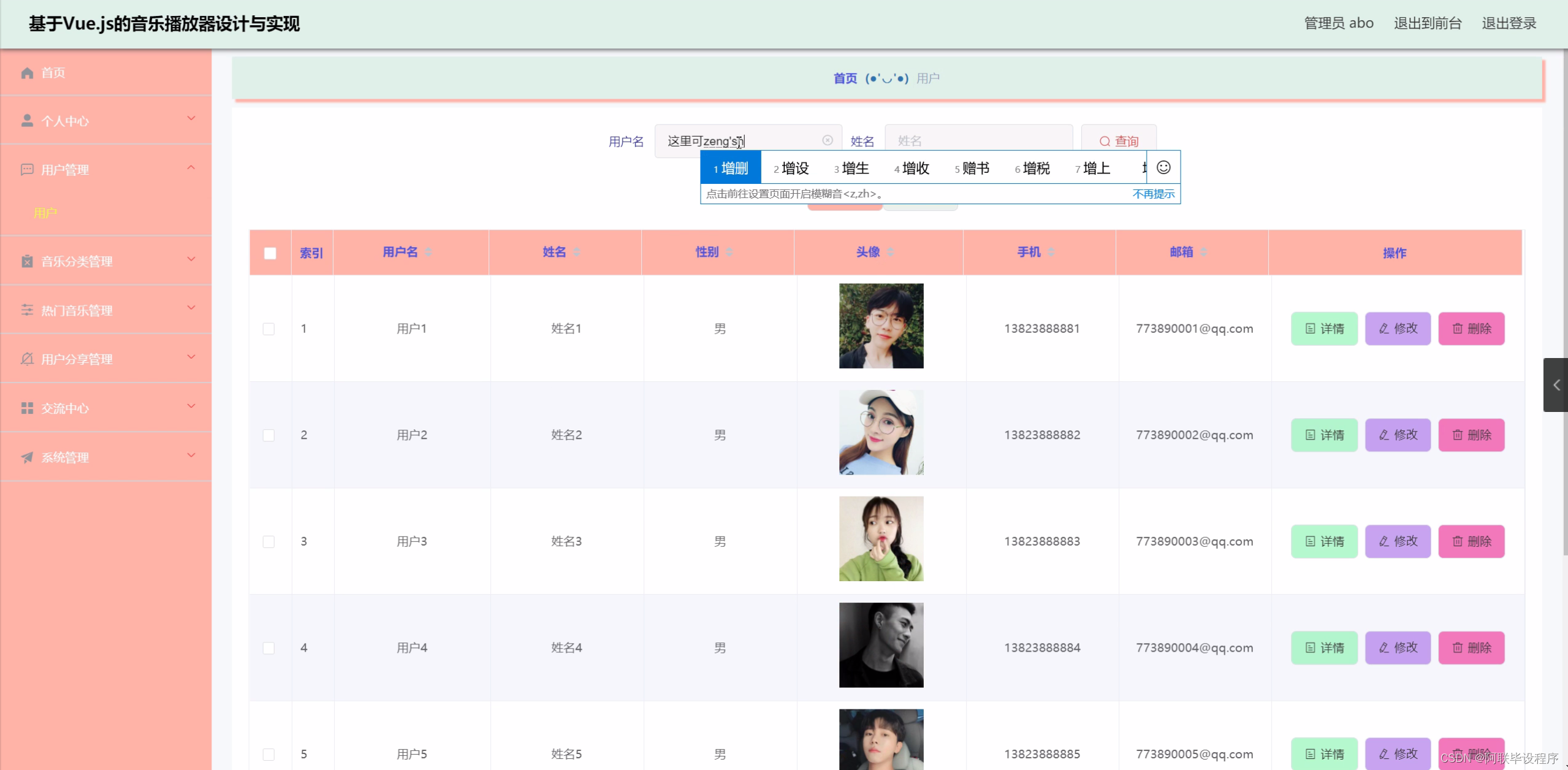The image size is (1568, 770).
Task: Click the page vertical scrollbar
Action: (1565, 303)
